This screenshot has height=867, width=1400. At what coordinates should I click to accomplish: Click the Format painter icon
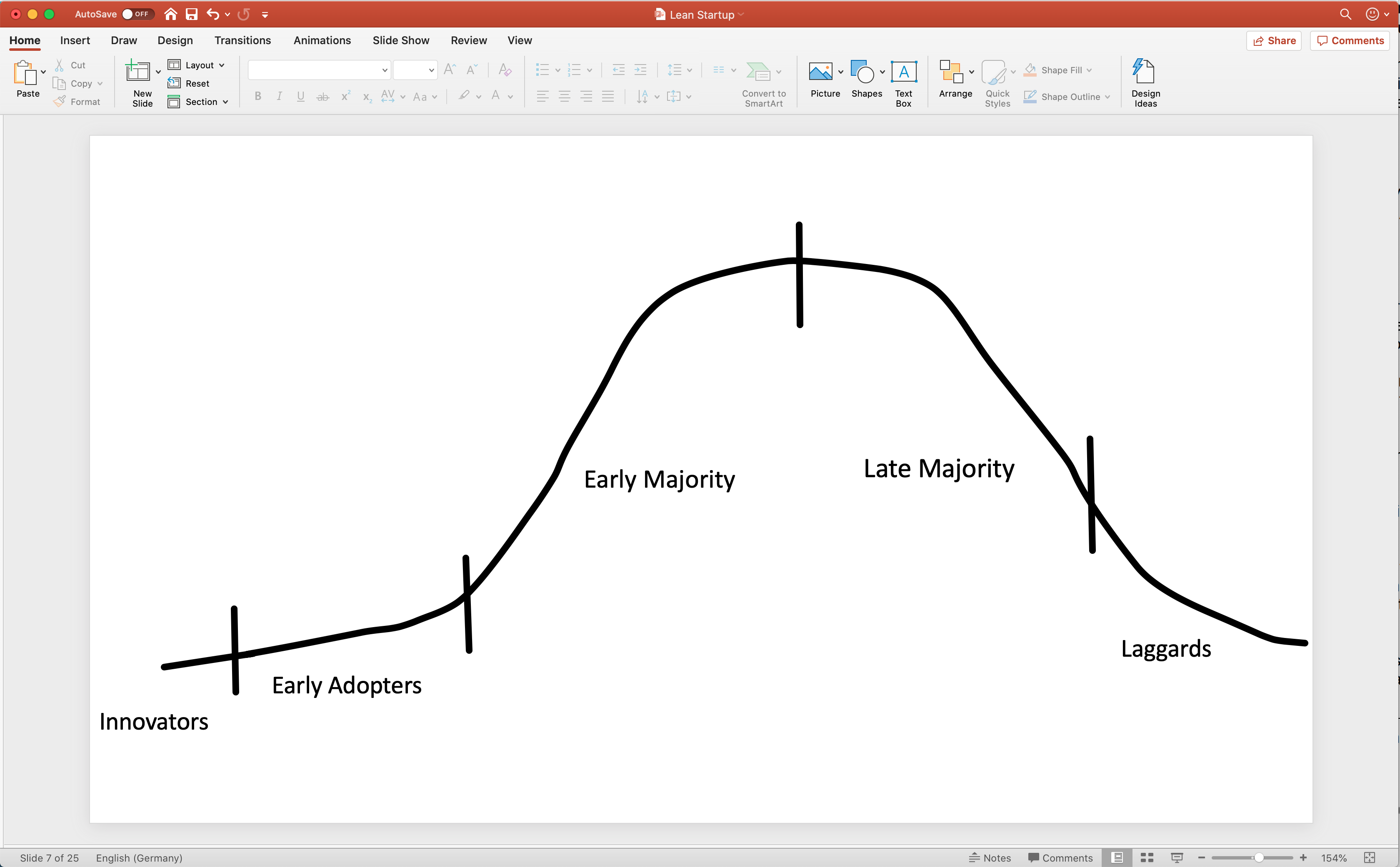[60, 102]
